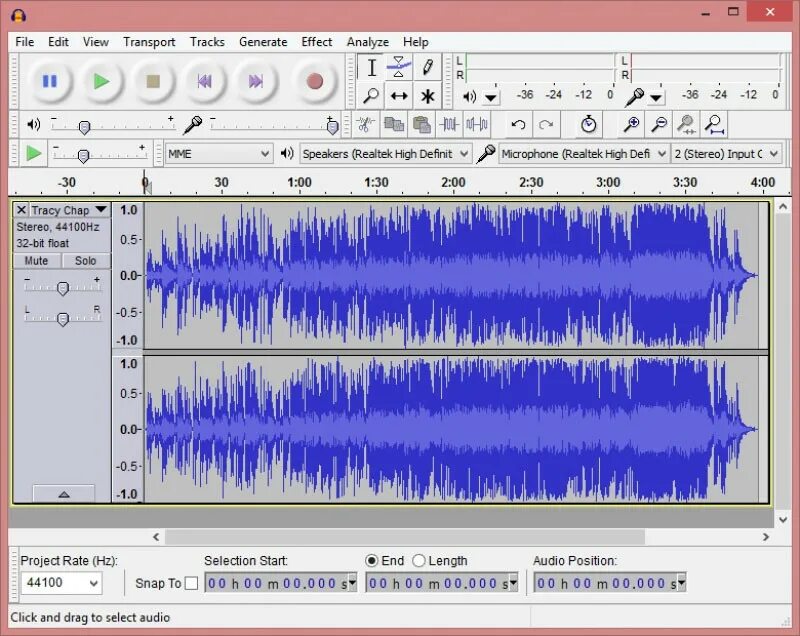Image resolution: width=800 pixels, height=636 pixels.
Task: Enable the Snap To checkbox
Action: (x=191, y=583)
